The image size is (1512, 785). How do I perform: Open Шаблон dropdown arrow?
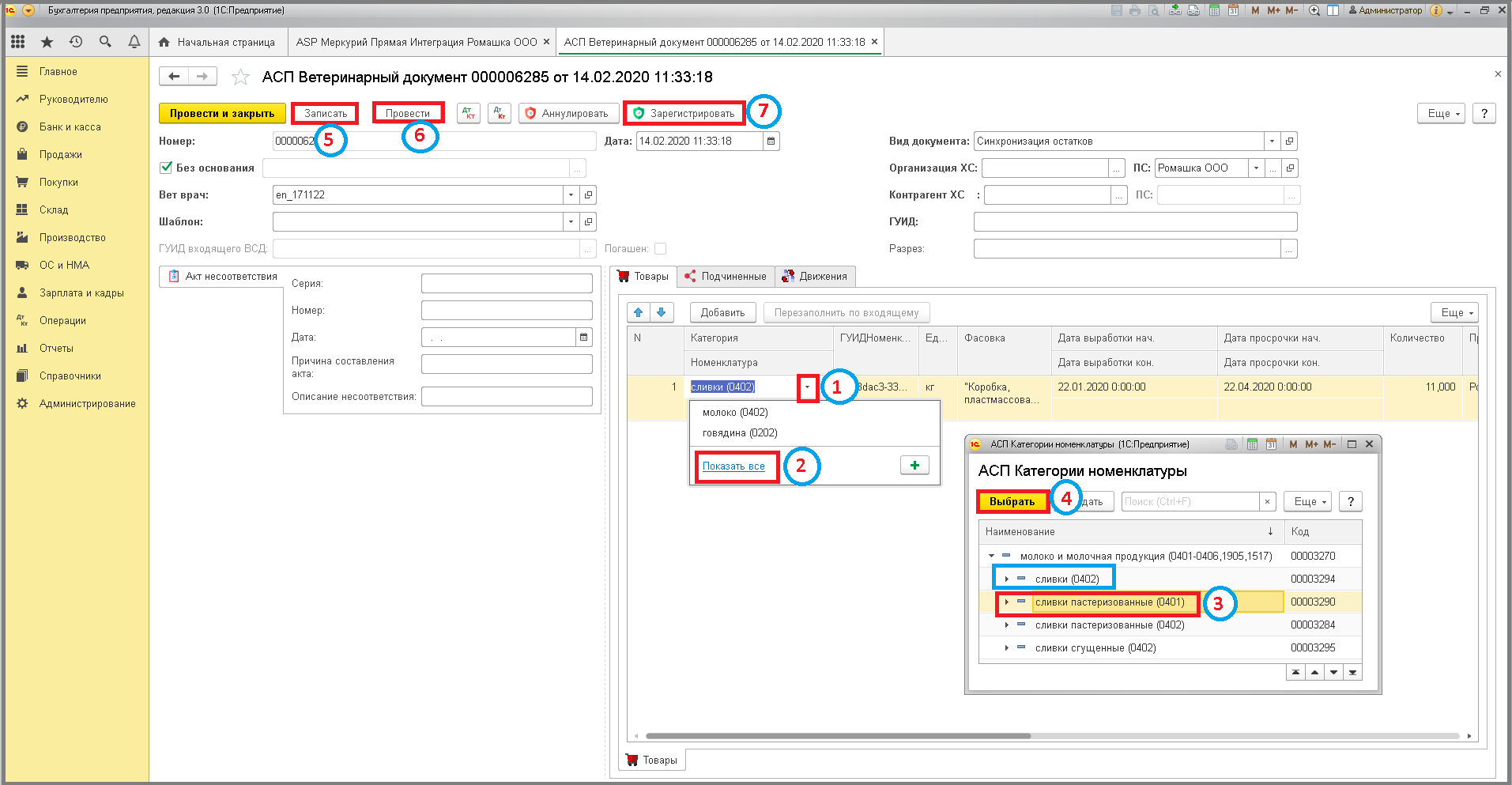[571, 221]
